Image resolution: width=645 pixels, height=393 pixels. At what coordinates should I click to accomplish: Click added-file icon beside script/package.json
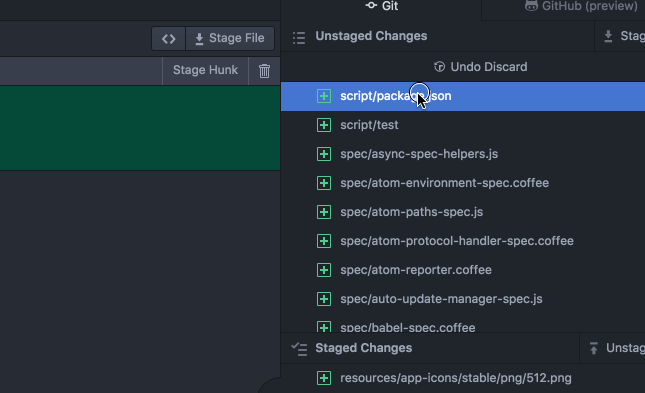(324, 96)
